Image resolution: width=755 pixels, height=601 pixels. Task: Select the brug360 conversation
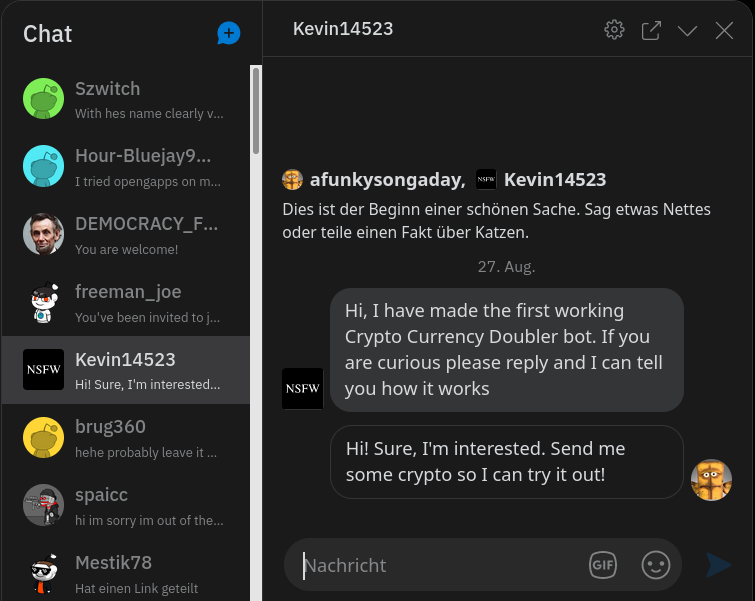click(x=126, y=438)
